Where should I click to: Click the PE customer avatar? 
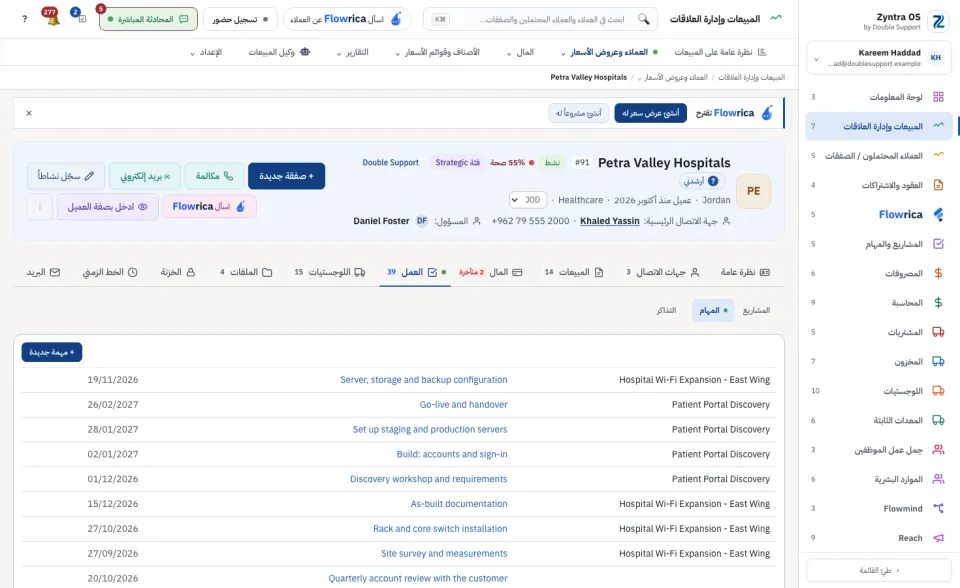753,191
